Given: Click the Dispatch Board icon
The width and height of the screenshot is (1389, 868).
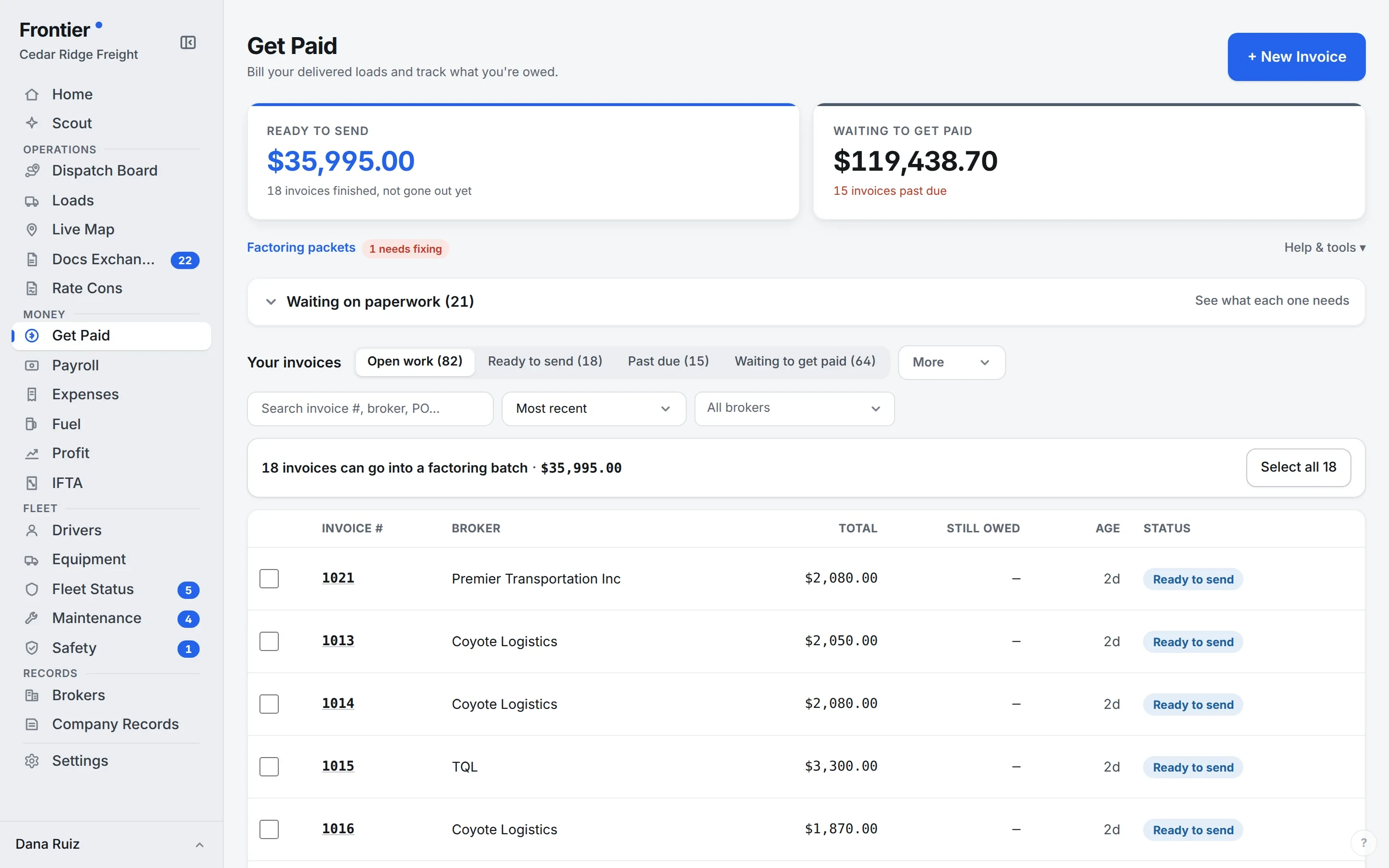Looking at the screenshot, I should tap(32, 171).
